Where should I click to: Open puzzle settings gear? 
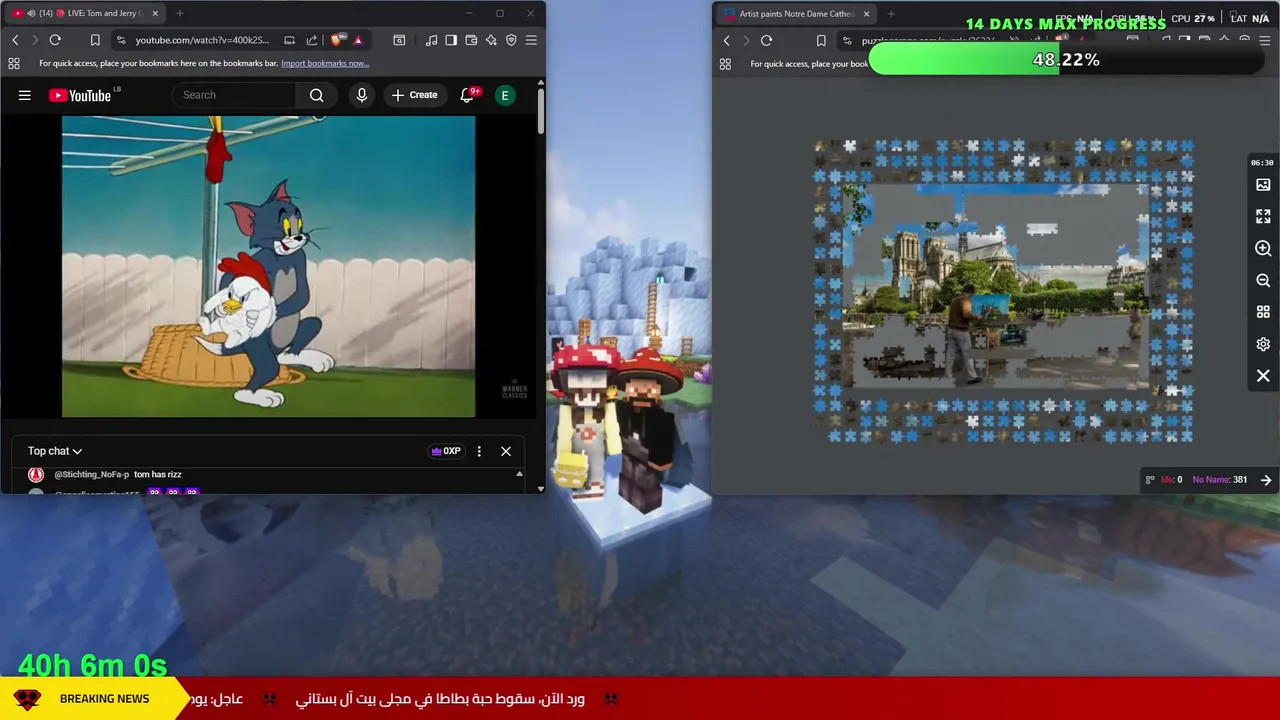pos(1263,344)
